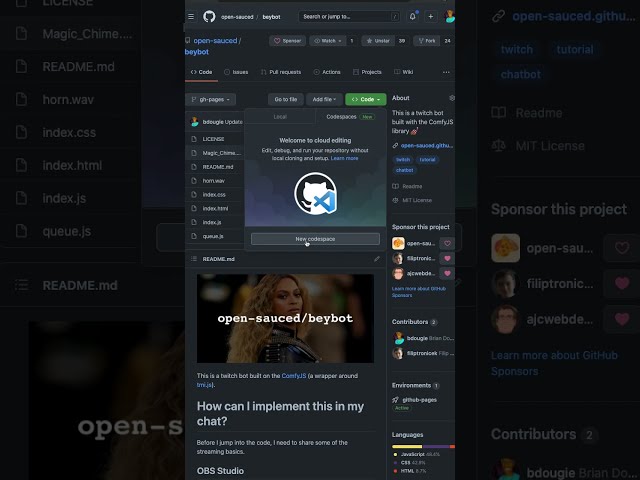Image resolution: width=640 pixels, height=480 pixels.
Task: Click the languages color bar
Action: point(423,447)
